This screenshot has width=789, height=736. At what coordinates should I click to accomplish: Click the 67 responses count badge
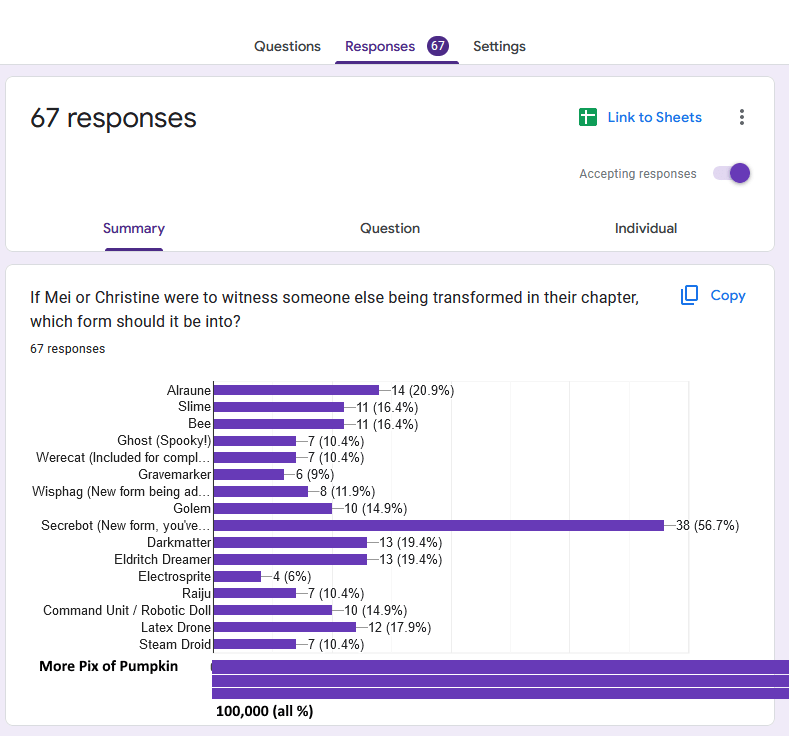tap(437, 46)
